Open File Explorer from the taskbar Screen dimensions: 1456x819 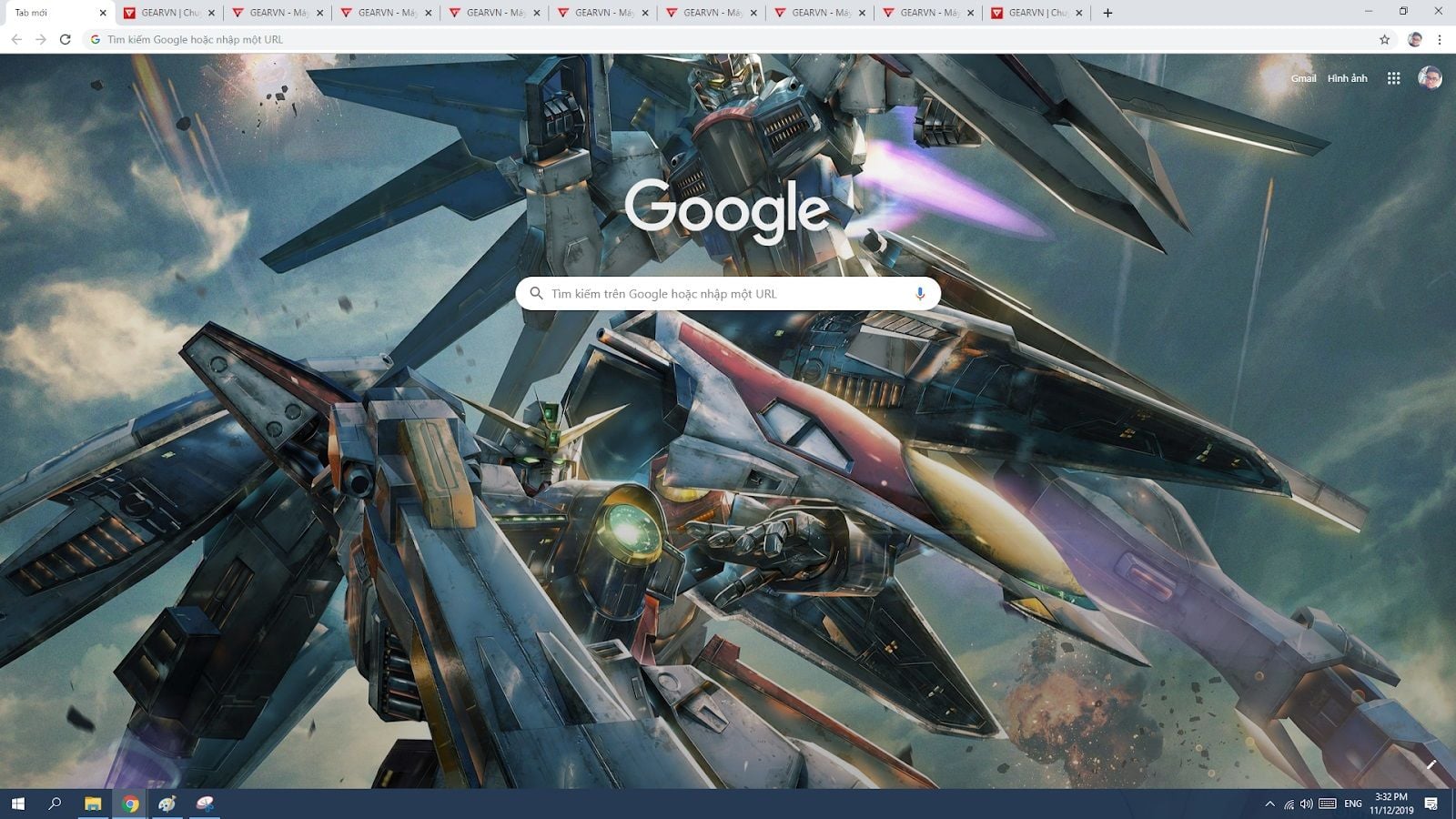pos(92,804)
